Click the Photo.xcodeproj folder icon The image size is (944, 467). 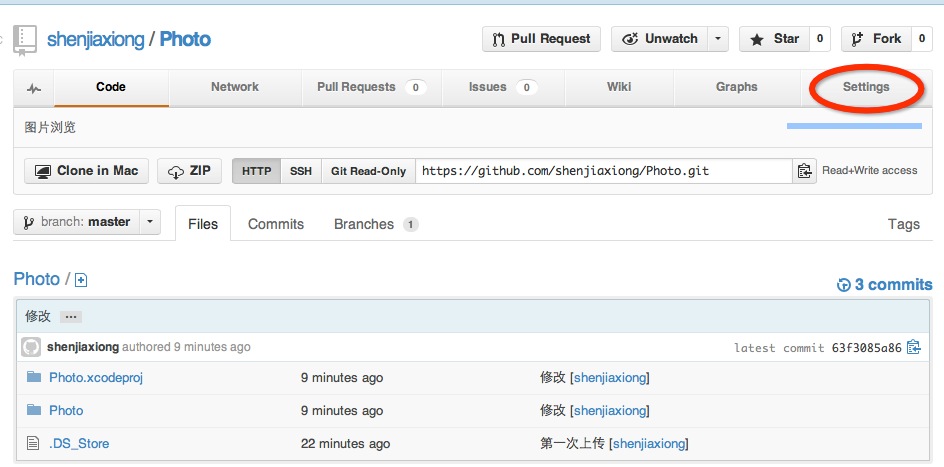[x=34, y=377]
